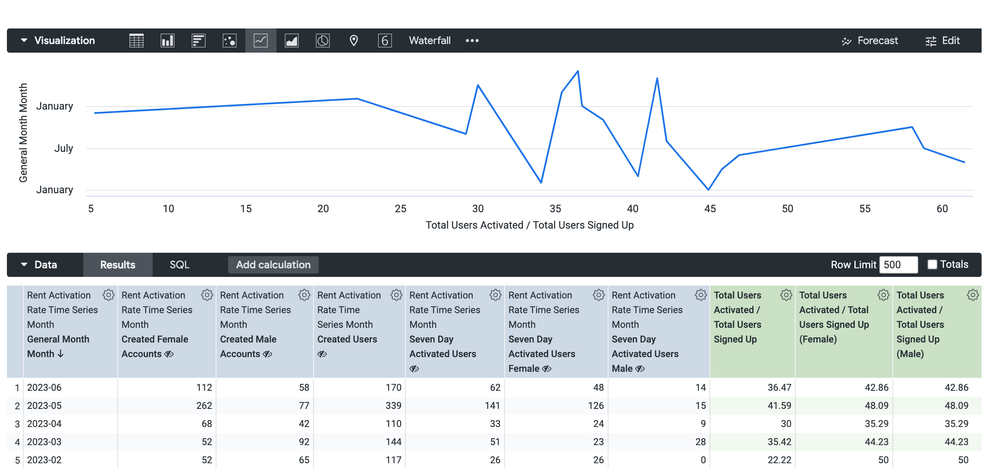This screenshot has width=998, height=471.
Task: Click the General Month Month y-axis label
Action: click(23, 132)
